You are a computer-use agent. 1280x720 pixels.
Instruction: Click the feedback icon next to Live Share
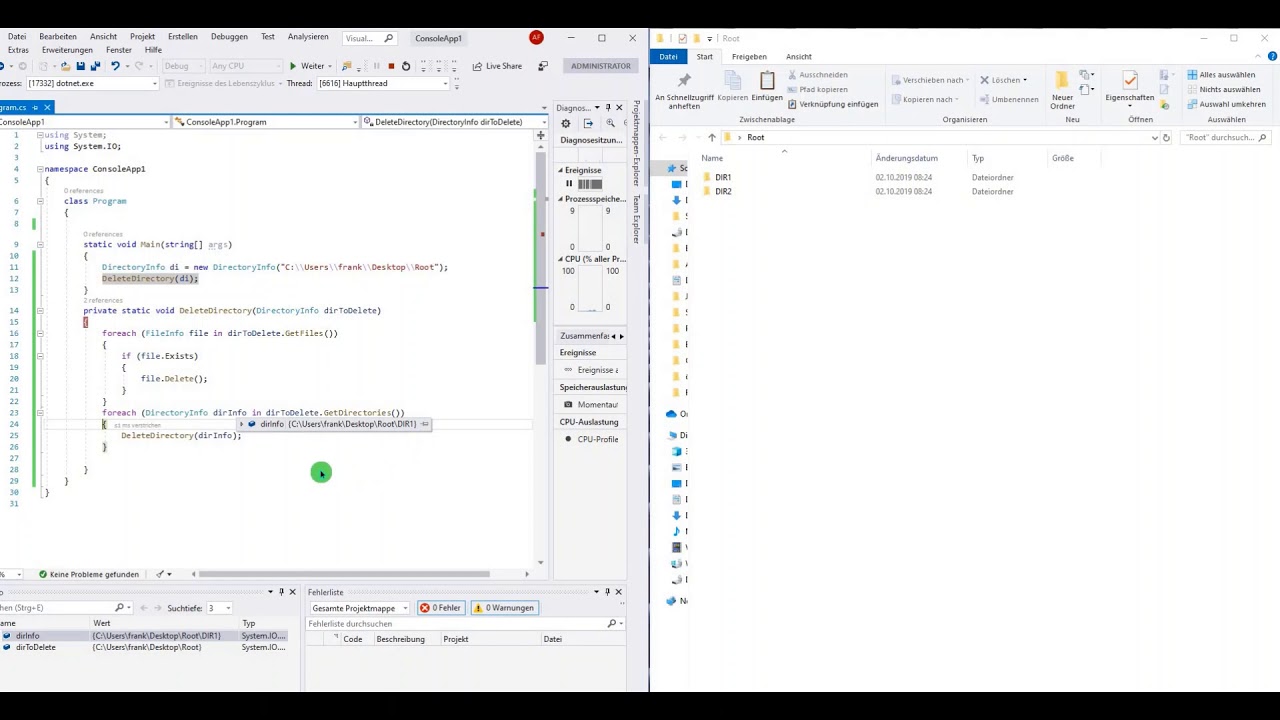pos(543,66)
